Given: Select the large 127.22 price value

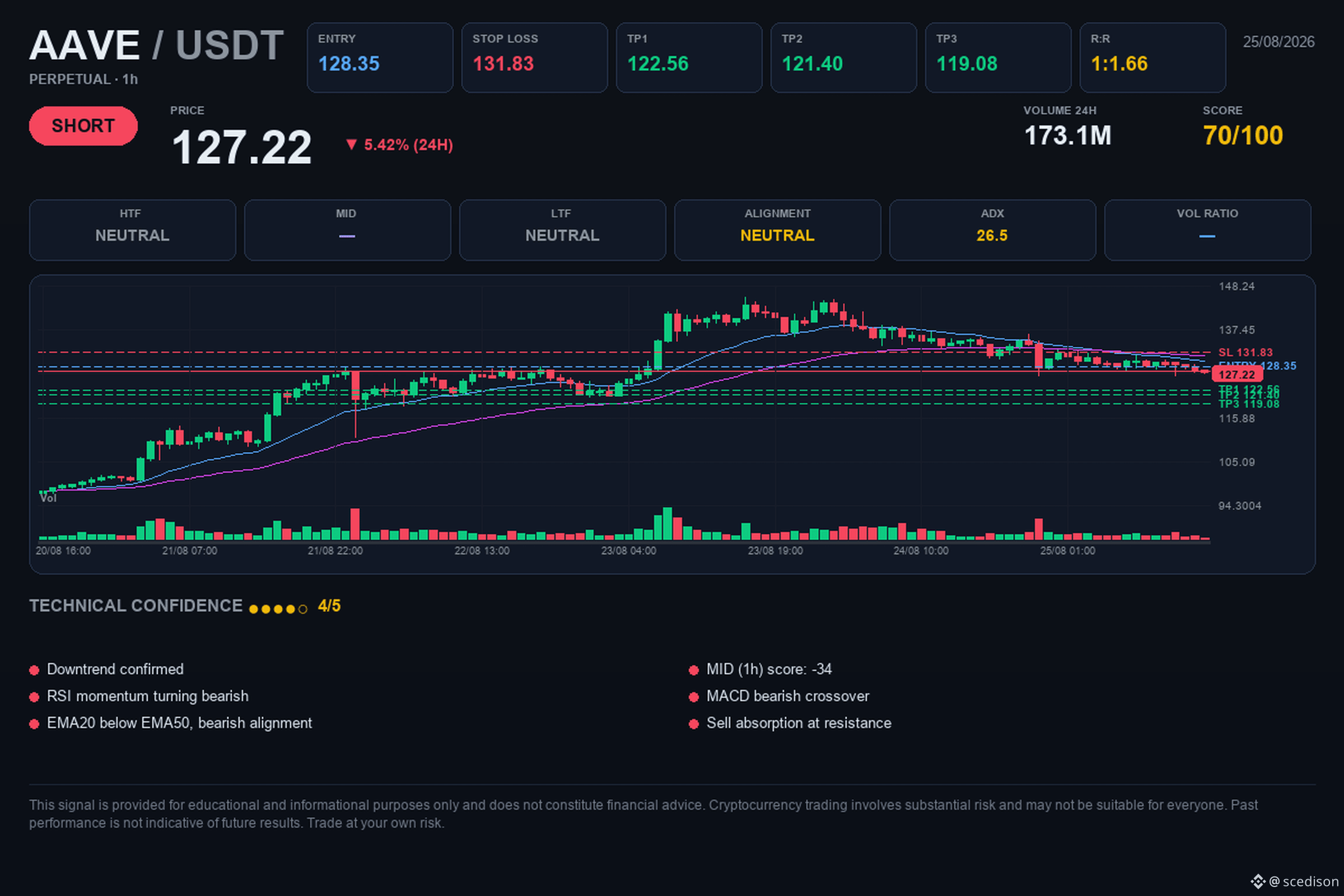Looking at the screenshot, I should [242, 147].
